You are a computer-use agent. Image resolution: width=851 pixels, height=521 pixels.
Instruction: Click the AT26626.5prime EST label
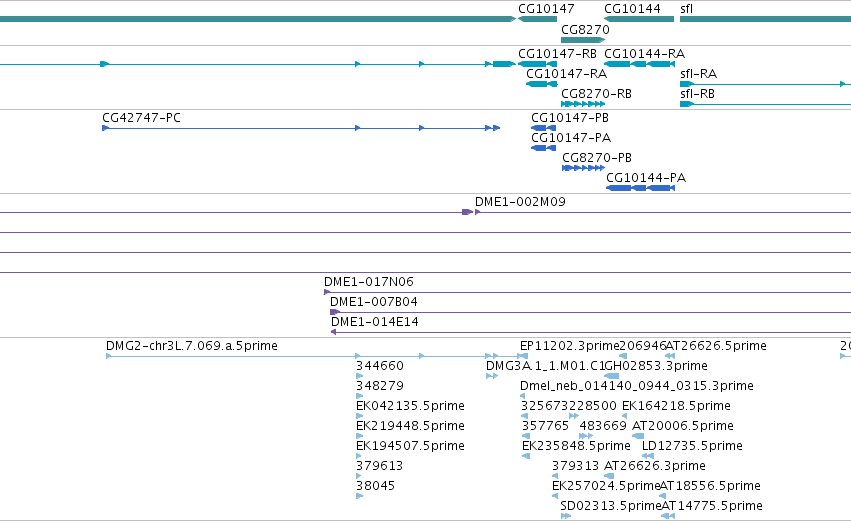coord(716,346)
